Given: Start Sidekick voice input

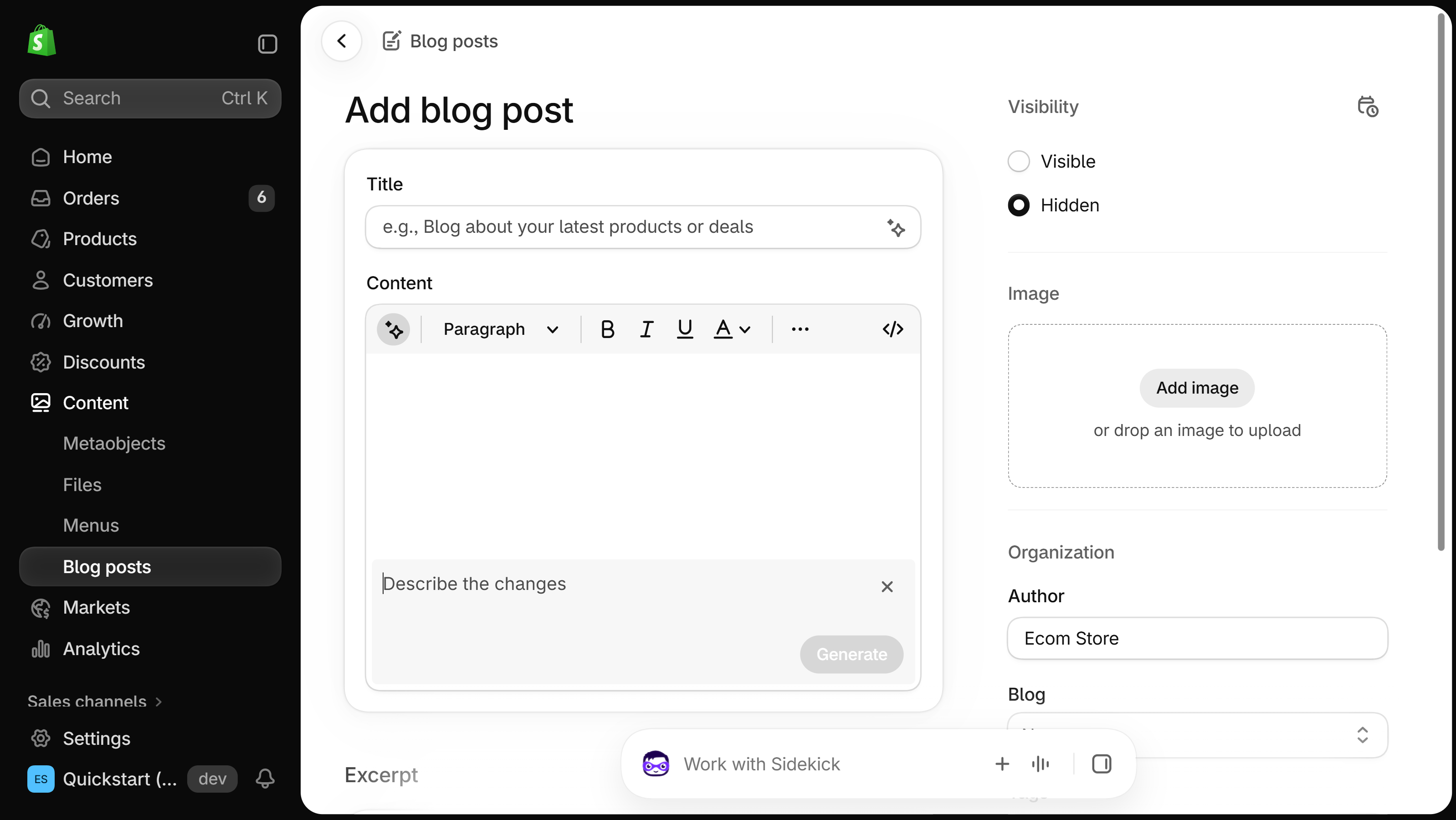Looking at the screenshot, I should click(x=1040, y=764).
